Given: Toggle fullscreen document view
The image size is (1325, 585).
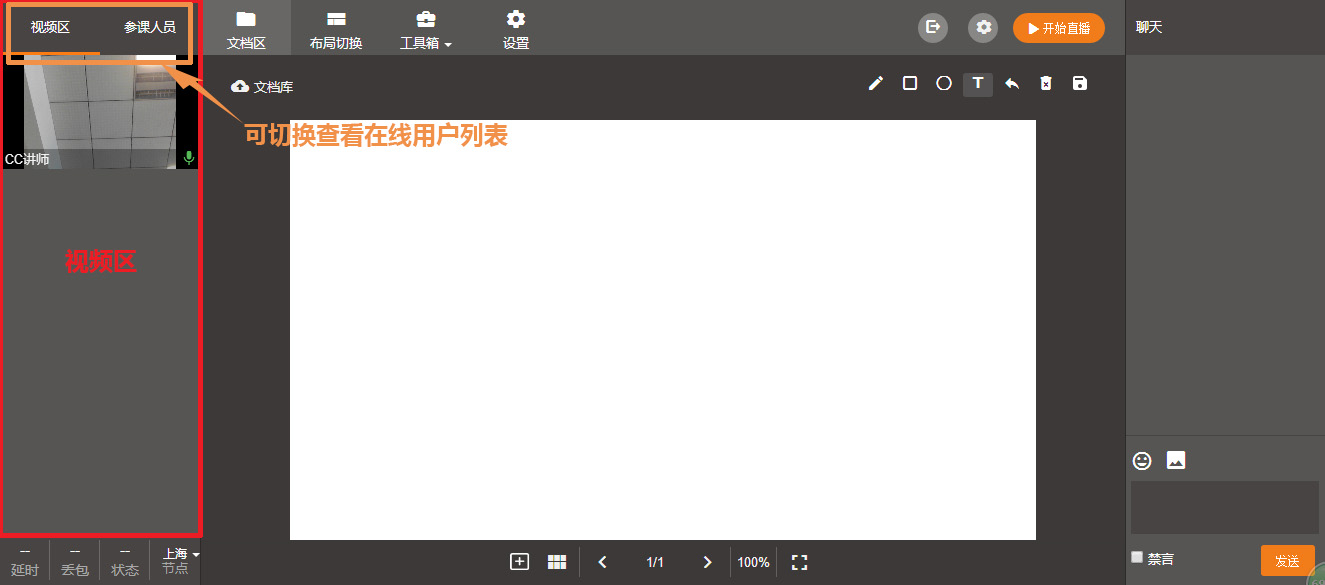Looking at the screenshot, I should click(799, 562).
